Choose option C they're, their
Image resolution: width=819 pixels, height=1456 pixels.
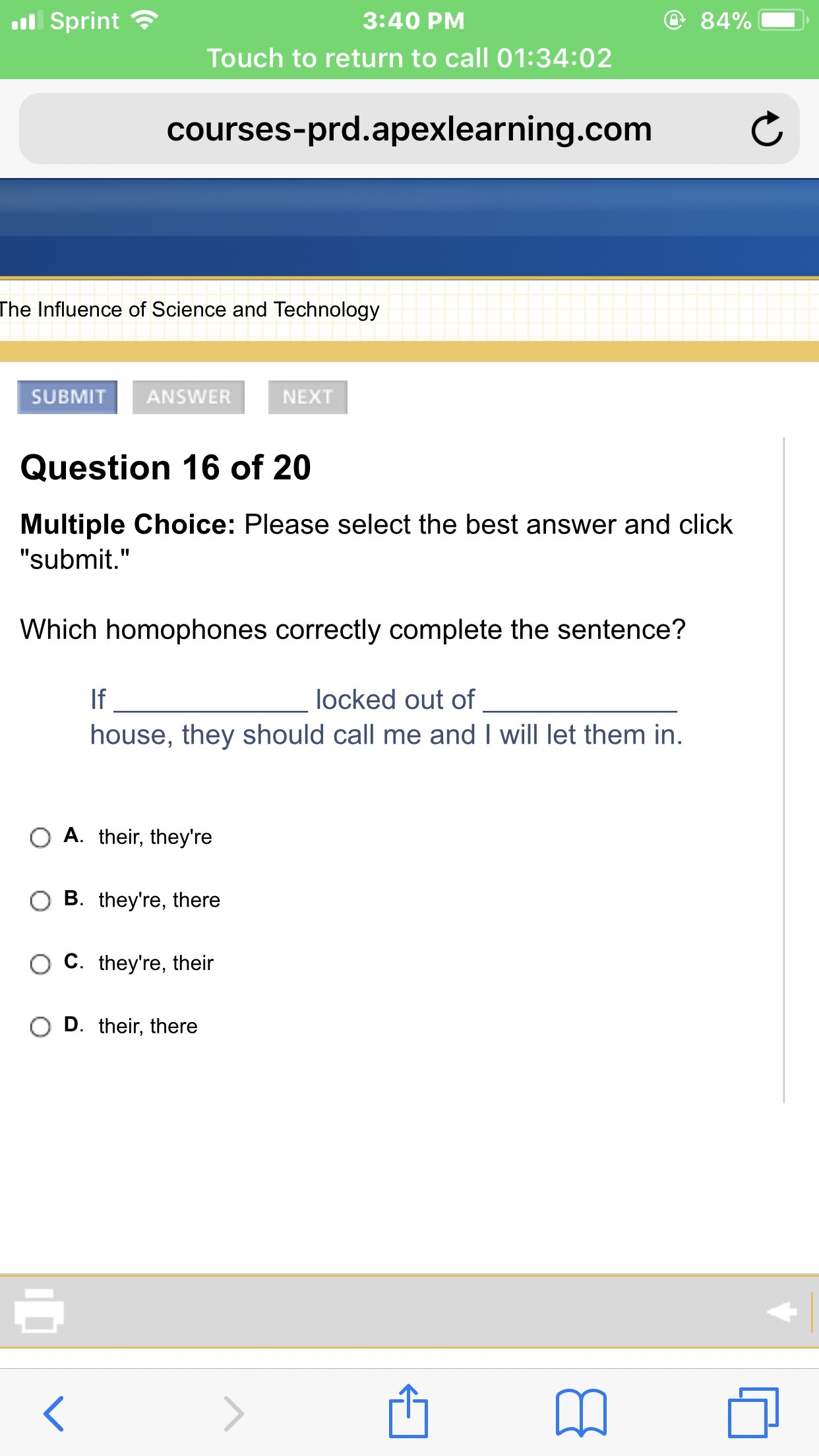[x=40, y=964]
